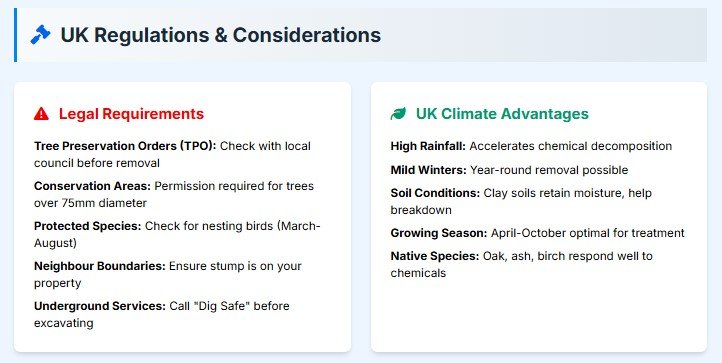Click the April-October optimal for treatment text

pos(588,233)
